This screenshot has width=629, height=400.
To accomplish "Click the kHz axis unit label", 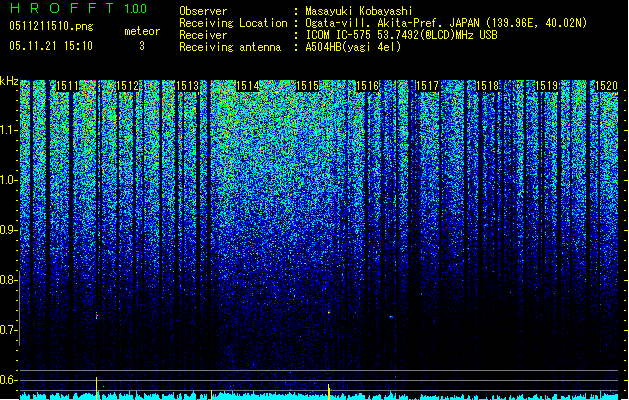I will pyautogui.click(x=9, y=81).
